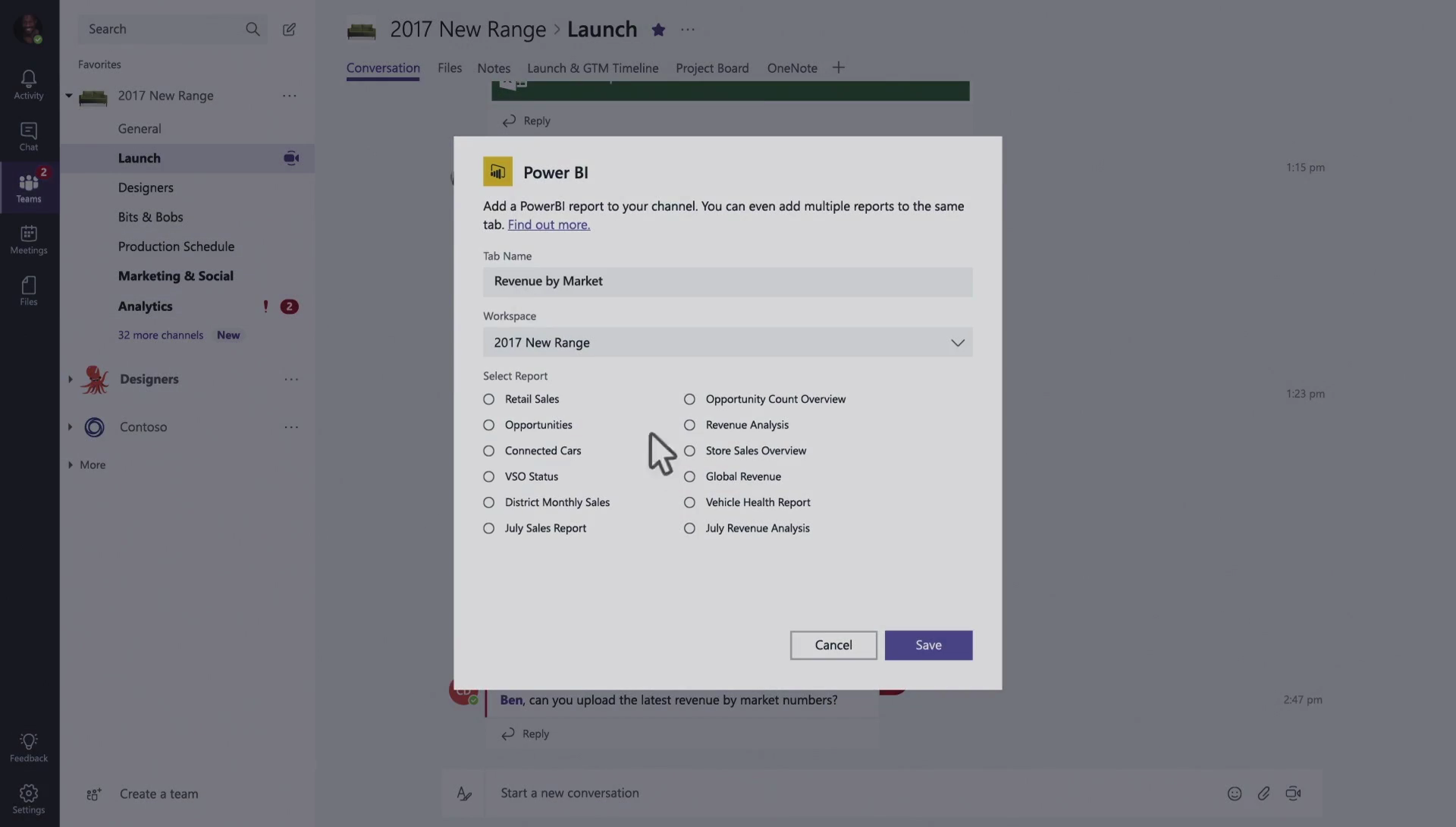Screen dimensions: 1456x827
Task: Click the attach paperclip icon
Action: click(1263, 794)
